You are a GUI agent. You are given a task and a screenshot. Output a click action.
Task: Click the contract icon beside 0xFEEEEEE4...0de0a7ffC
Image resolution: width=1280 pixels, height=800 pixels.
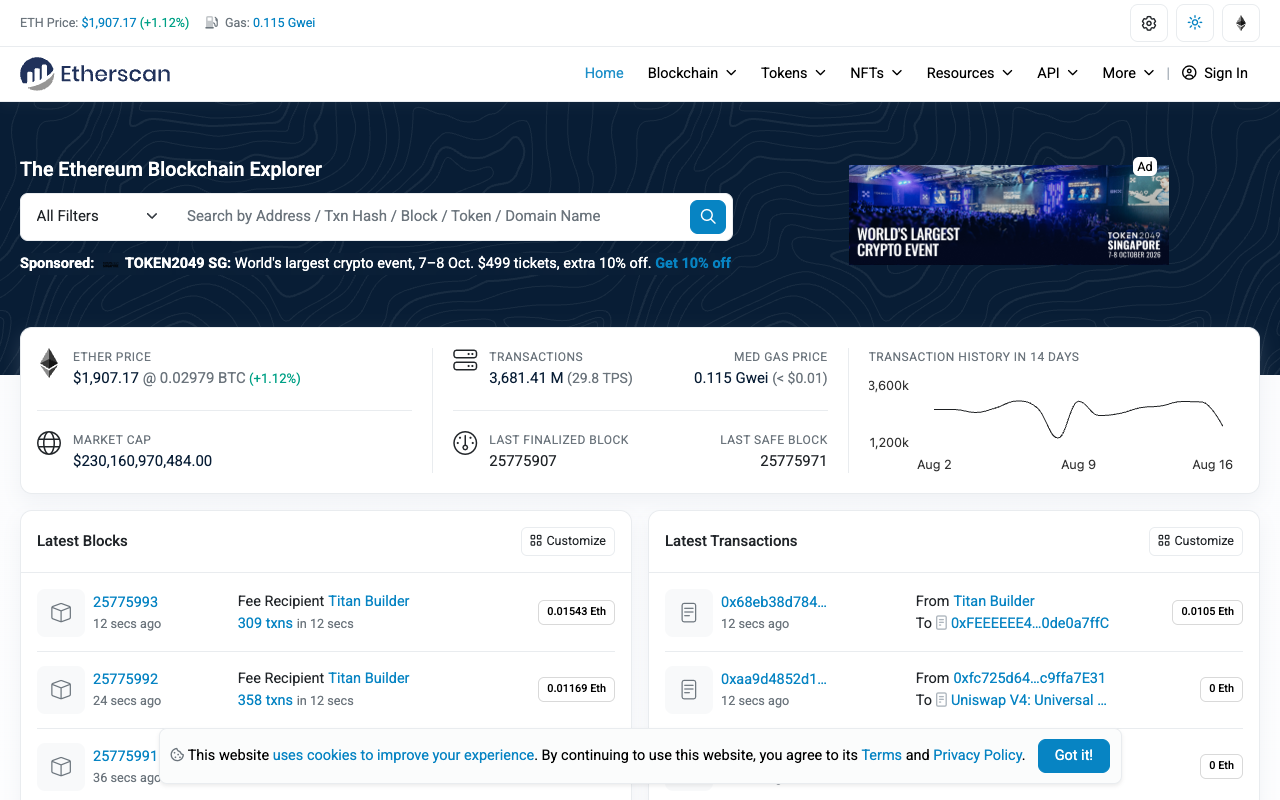[x=941, y=623]
